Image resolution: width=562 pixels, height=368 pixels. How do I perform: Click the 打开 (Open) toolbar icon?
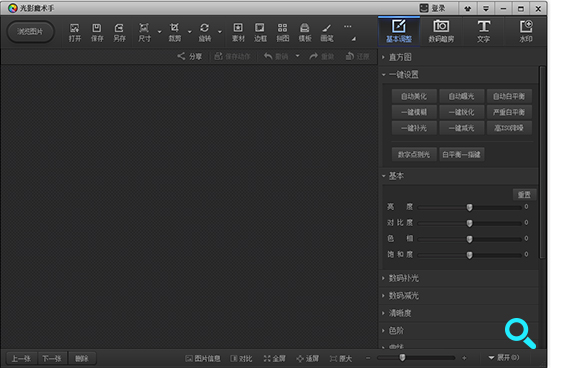(x=75, y=32)
